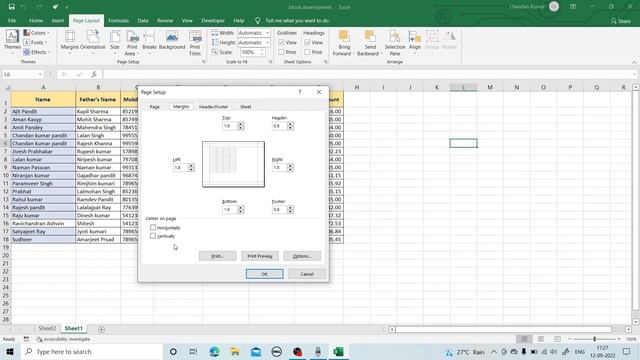Click the Options... button
Viewport: 640px width, 360px height.
302,256
